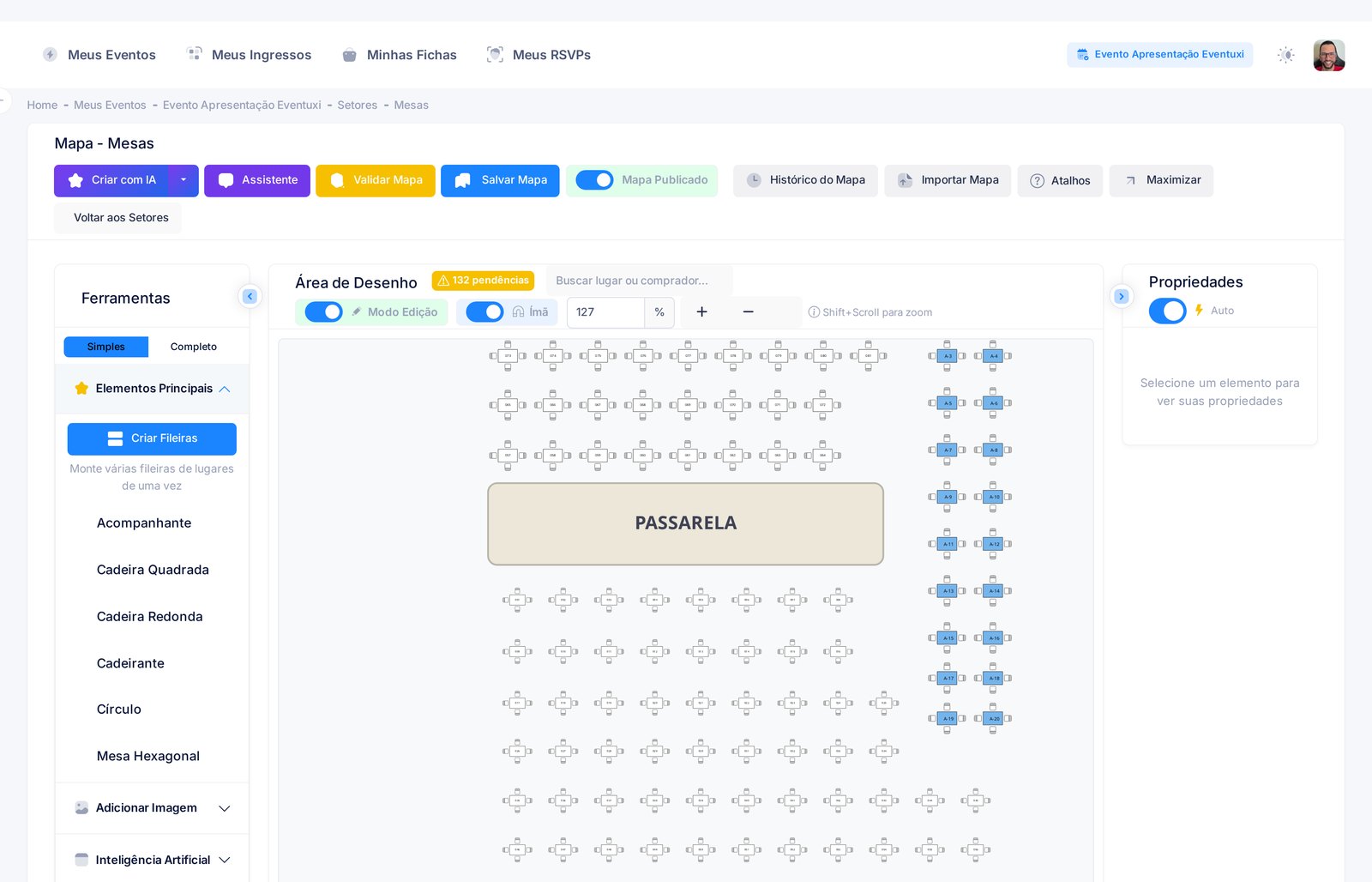Screen dimensions: 1372x882
Task: Select blue table A-10
Action: (994, 498)
